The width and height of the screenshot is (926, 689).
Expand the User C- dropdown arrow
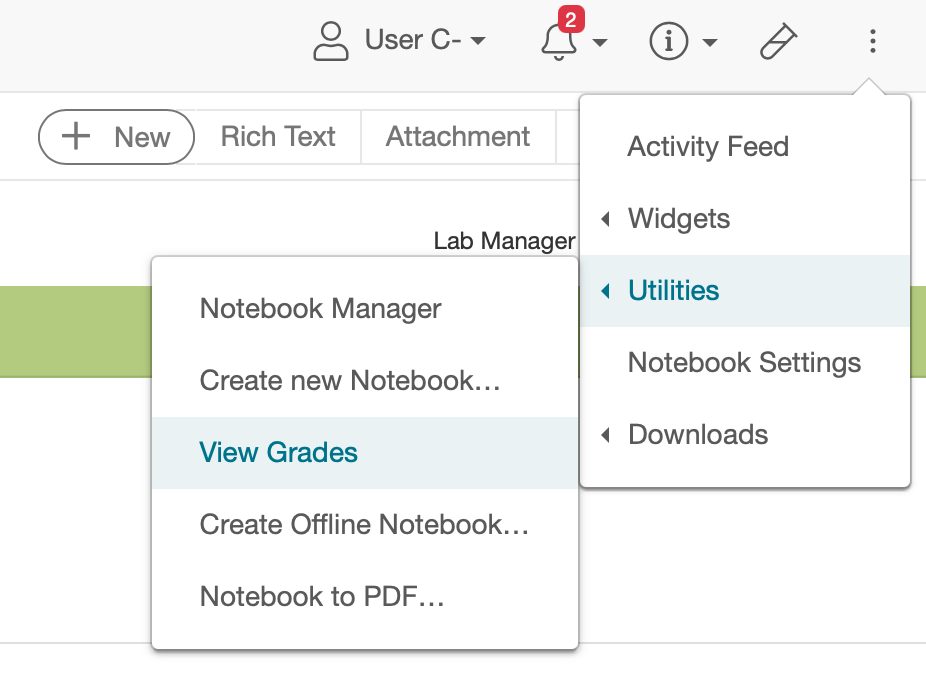pyautogui.click(x=478, y=41)
